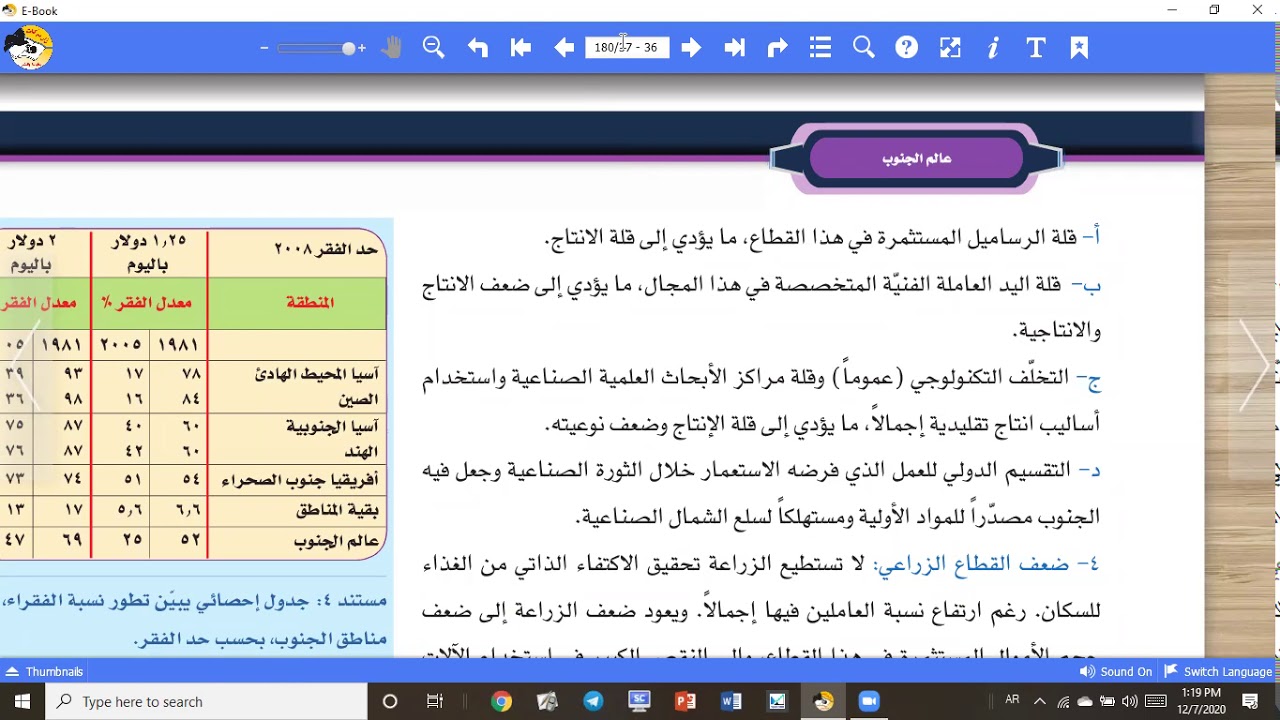
Task: Adjust the zoom slider handle
Action: (x=348, y=48)
